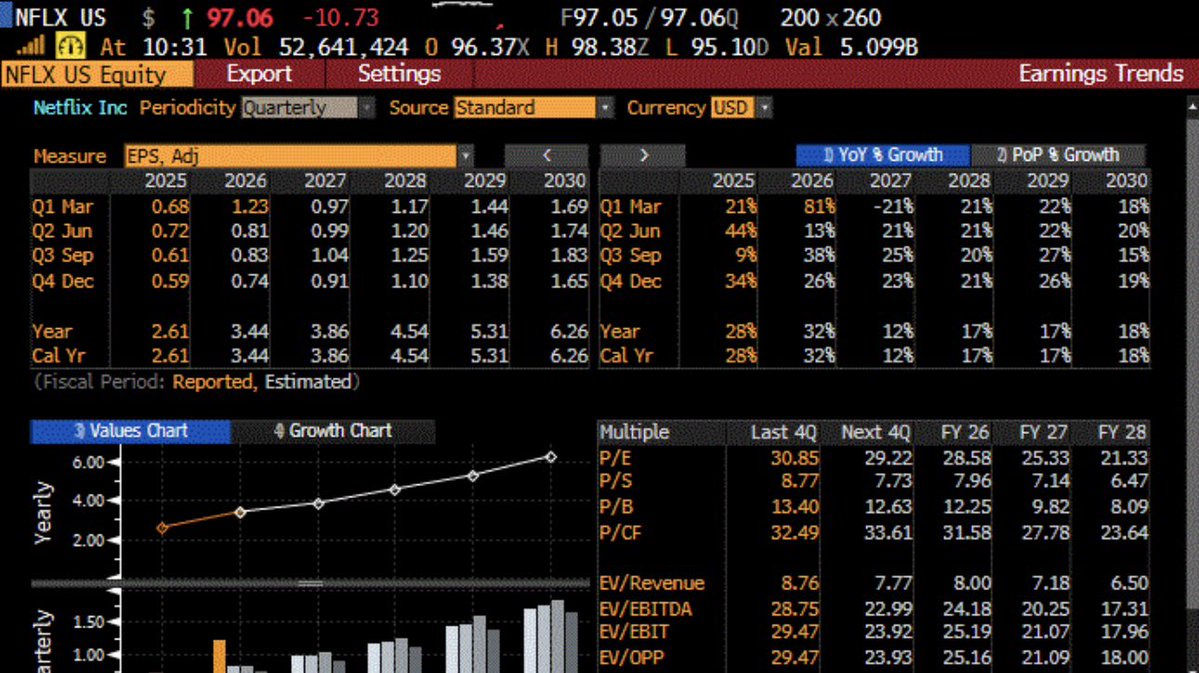Click the divider handle between the two charts
This screenshot has height=673, width=1199.
[310, 583]
